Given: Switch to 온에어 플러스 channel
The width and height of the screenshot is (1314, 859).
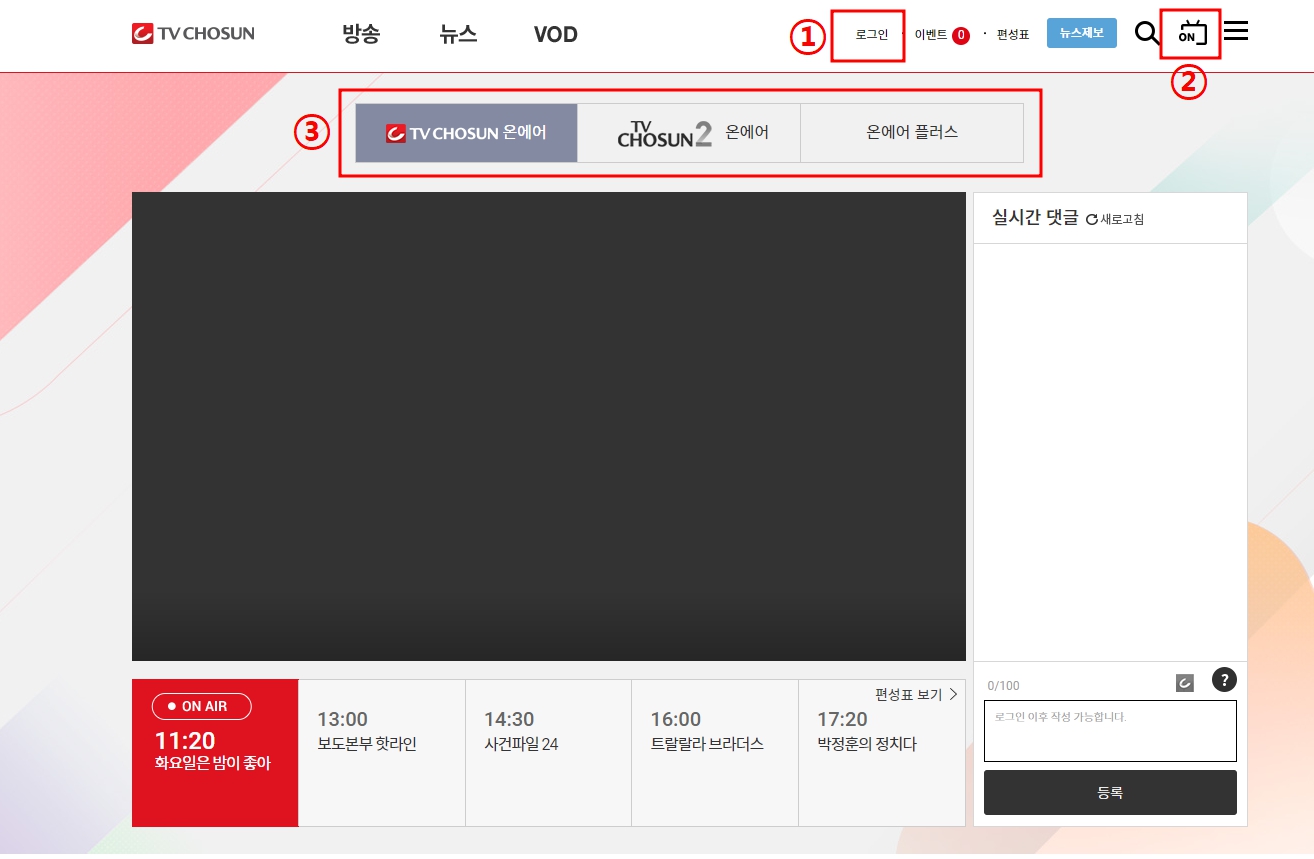Looking at the screenshot, I should point(912,132).
